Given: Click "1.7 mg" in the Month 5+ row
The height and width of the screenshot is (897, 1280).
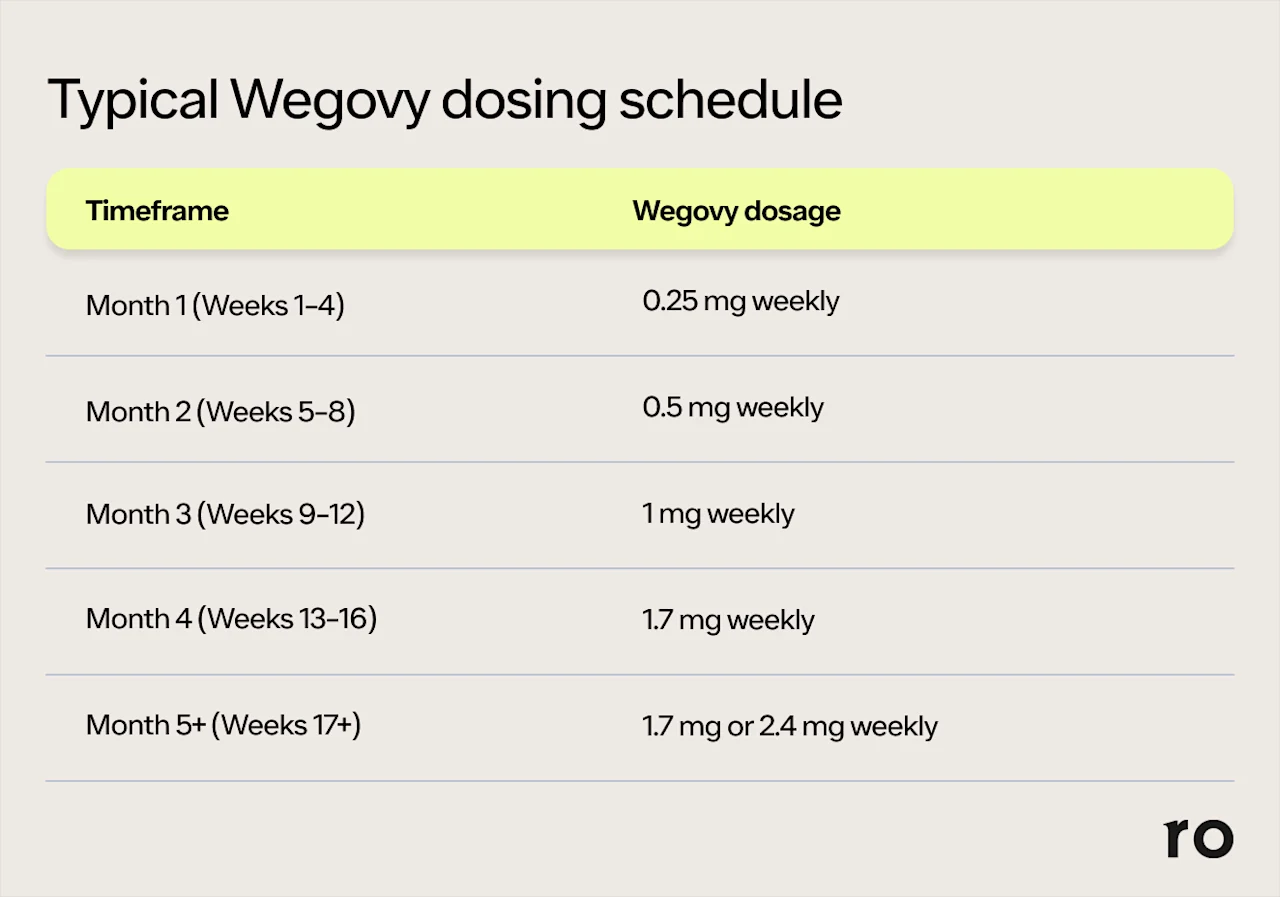Looking at the screenshot, I should coord(681,726).
